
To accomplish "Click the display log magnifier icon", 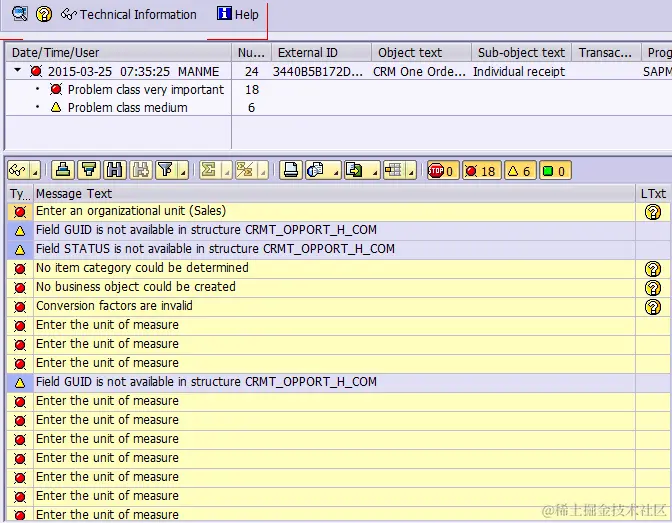I will tap(20, 14).
